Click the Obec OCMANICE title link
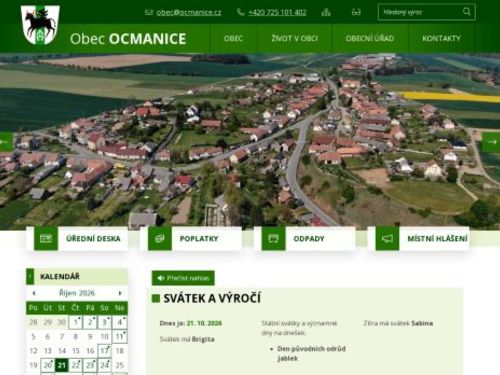 pyautogui.click(x=128, y=39)
